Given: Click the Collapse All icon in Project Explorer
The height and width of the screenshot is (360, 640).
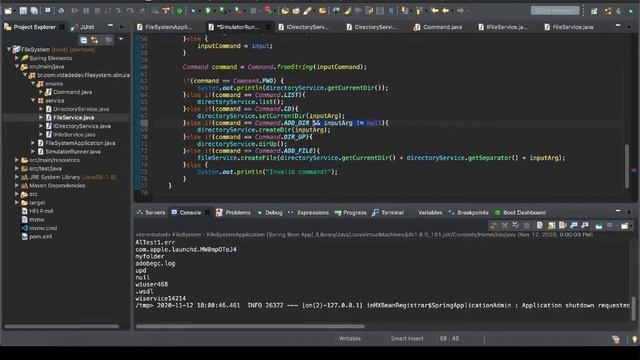Looking at the screenshot, I should pos(84,40).
